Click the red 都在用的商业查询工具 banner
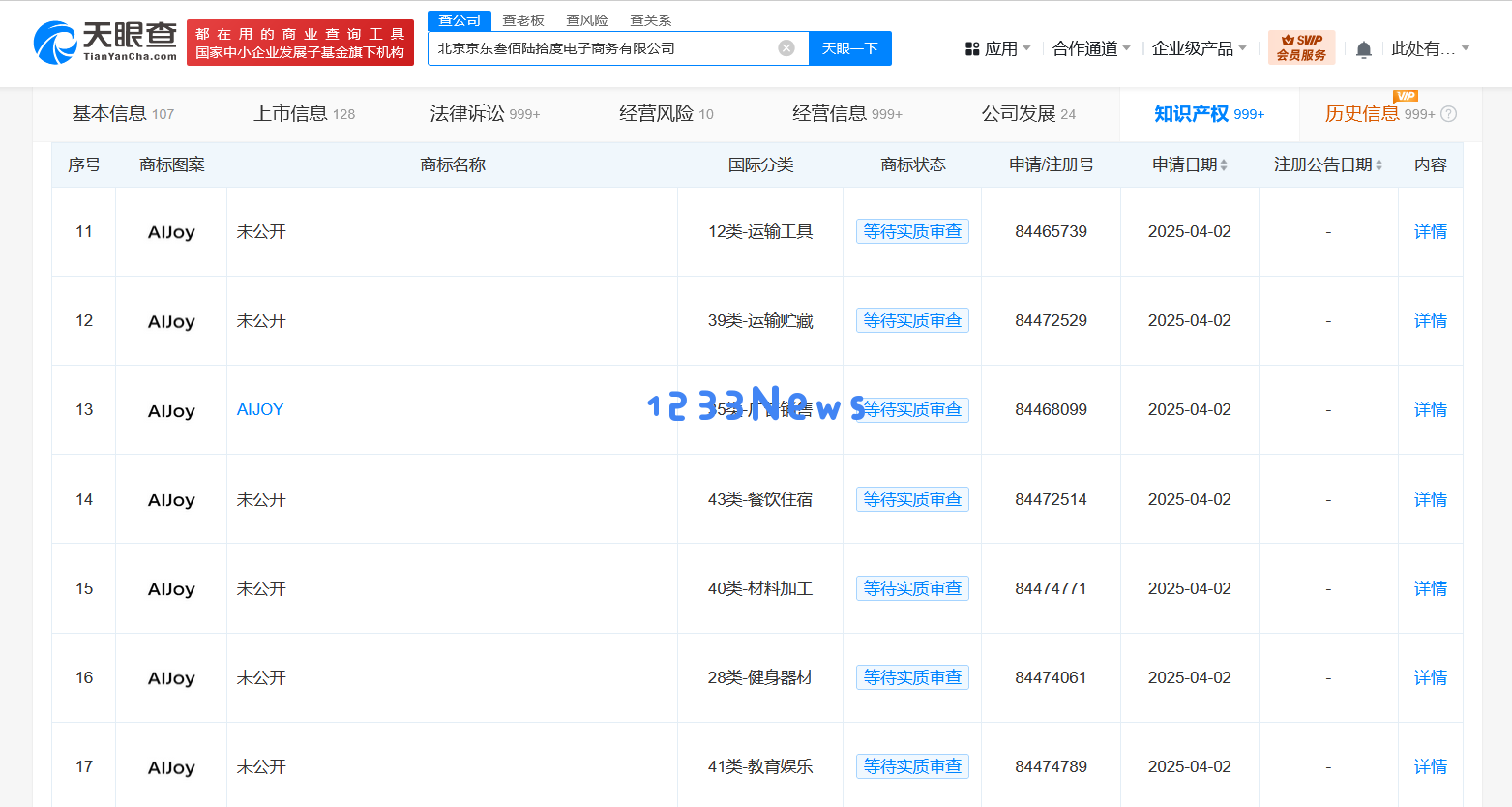The width and height of the screenshot is (1512, 807). [300, 43]
